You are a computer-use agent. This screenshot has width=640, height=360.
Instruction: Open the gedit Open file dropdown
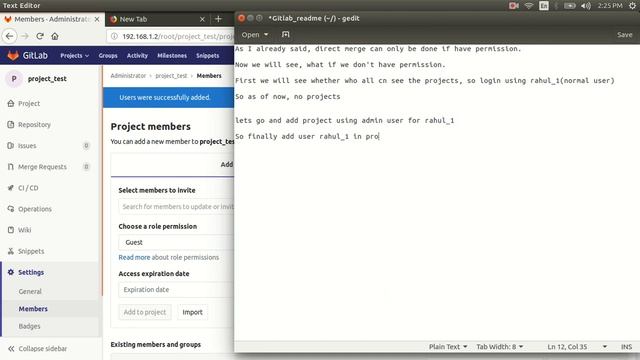click(x=255, y=35)
